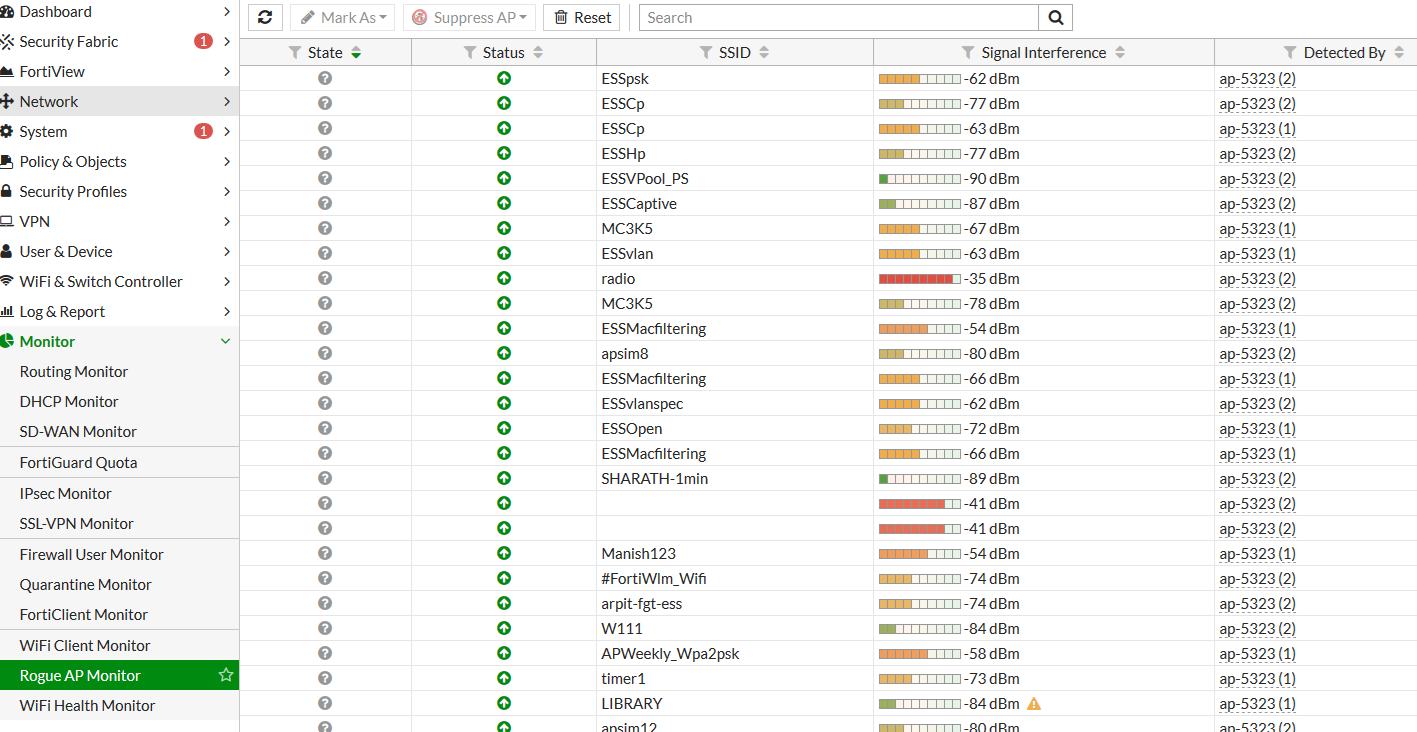Expand Security Fabric chevron
Screen dimensions: 1417x732
click(227, 42)
